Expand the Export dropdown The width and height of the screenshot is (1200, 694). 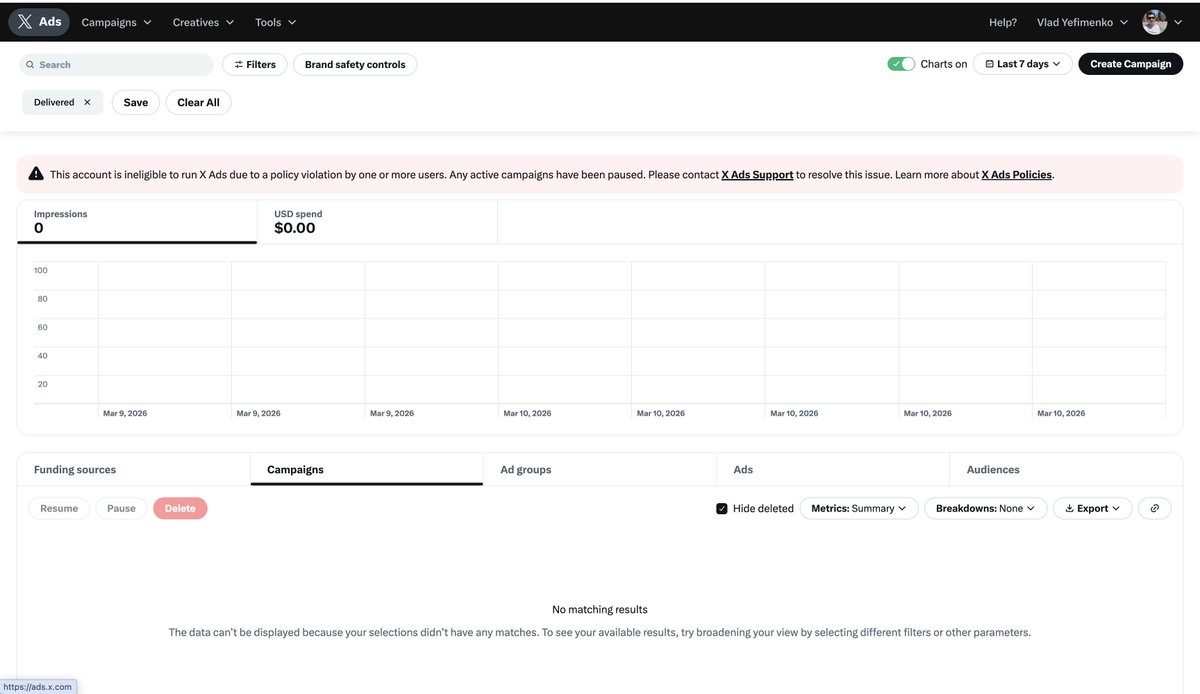pyautogui.click(x=1093, y=508)
